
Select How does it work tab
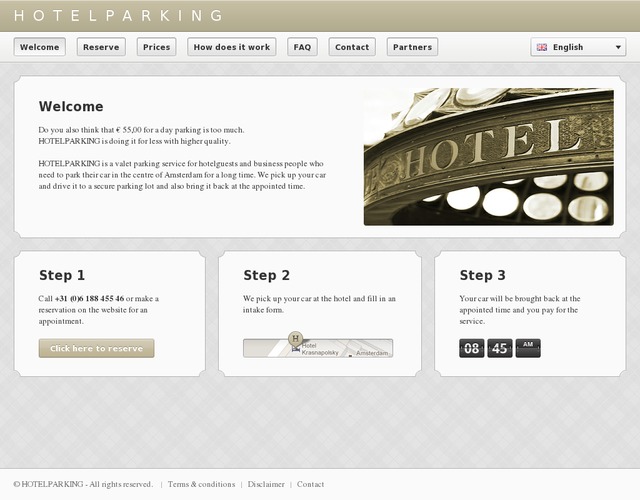[x=232, y=47]
